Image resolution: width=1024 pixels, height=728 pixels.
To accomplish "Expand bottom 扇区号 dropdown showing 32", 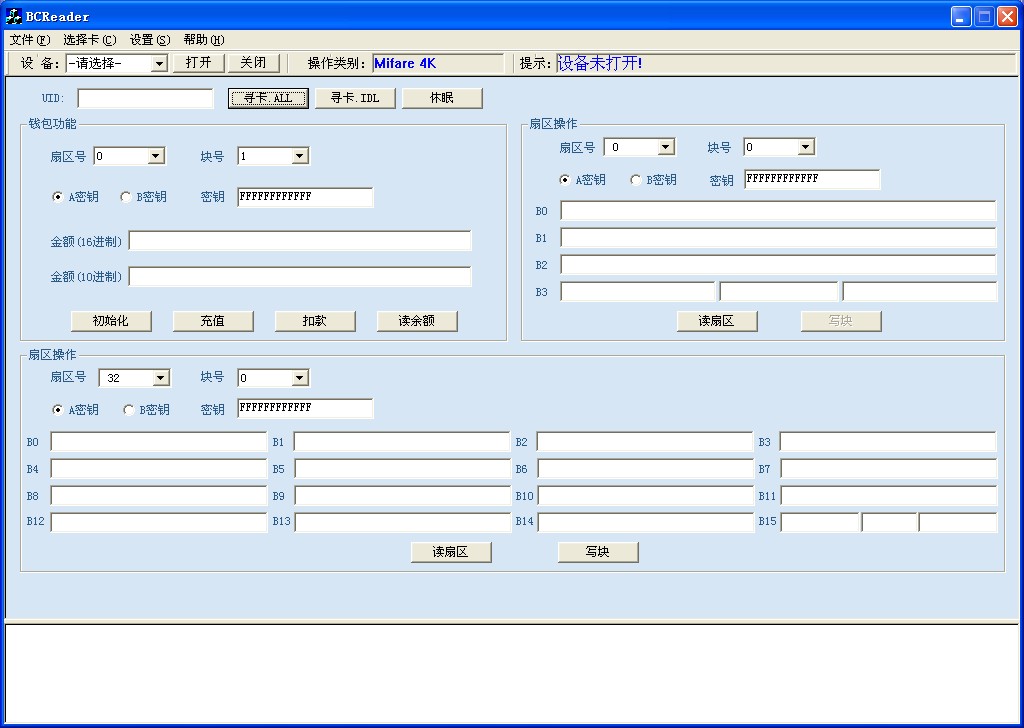I will coord(161,378).
